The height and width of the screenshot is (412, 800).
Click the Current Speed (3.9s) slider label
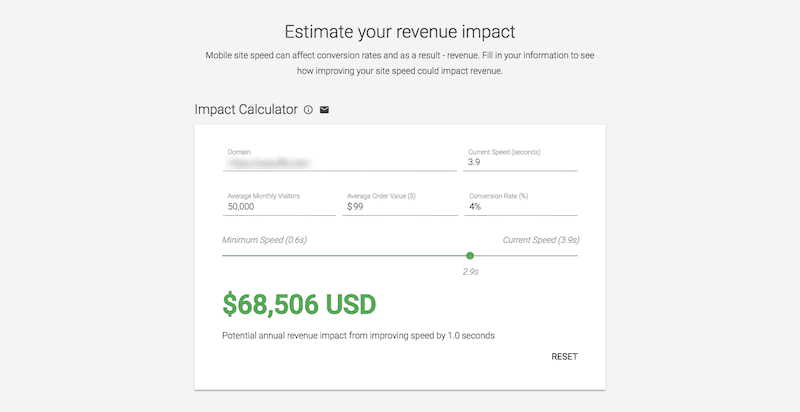541,240
